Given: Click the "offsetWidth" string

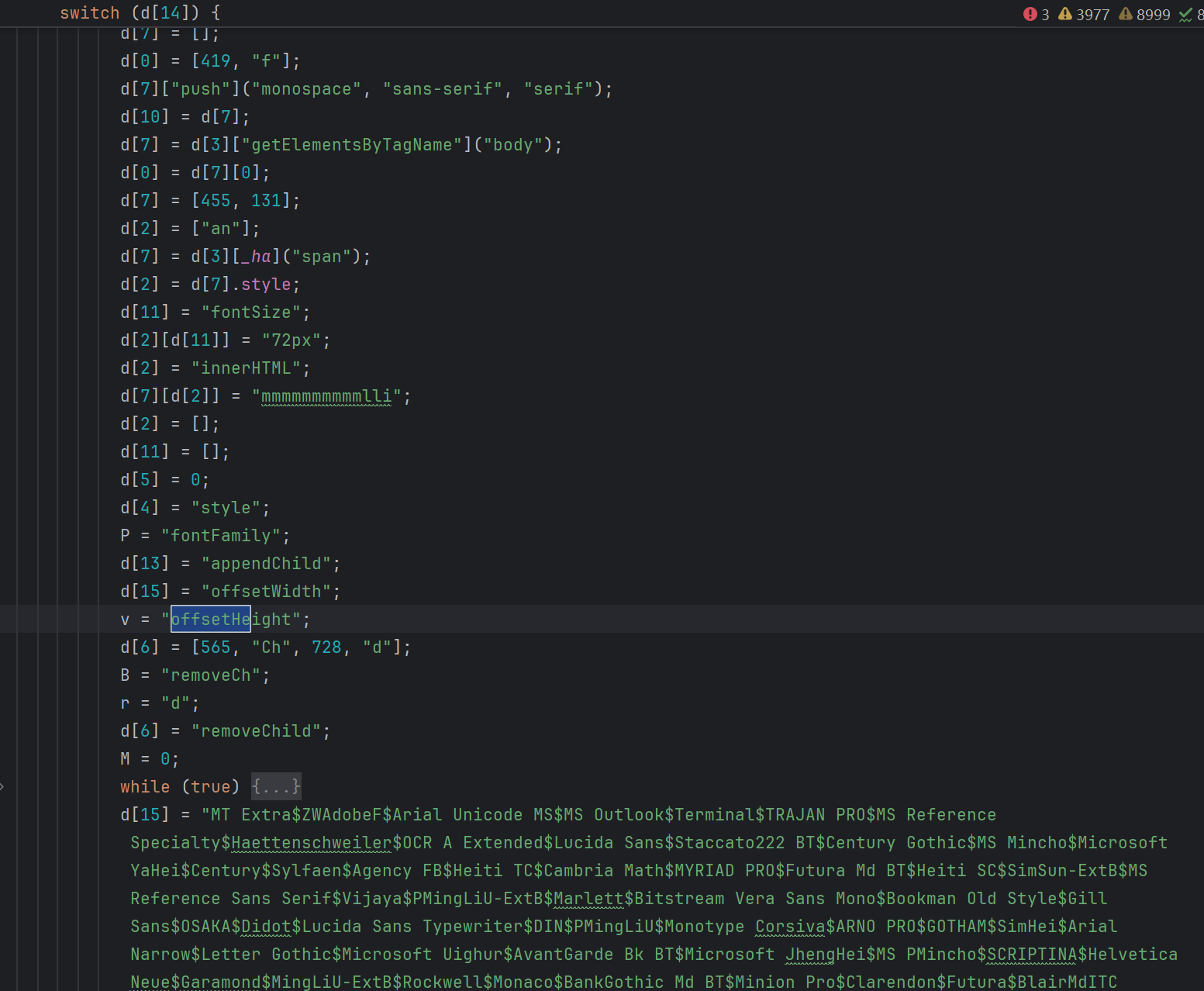Looking at the screenshot, I should pos(266,592).
